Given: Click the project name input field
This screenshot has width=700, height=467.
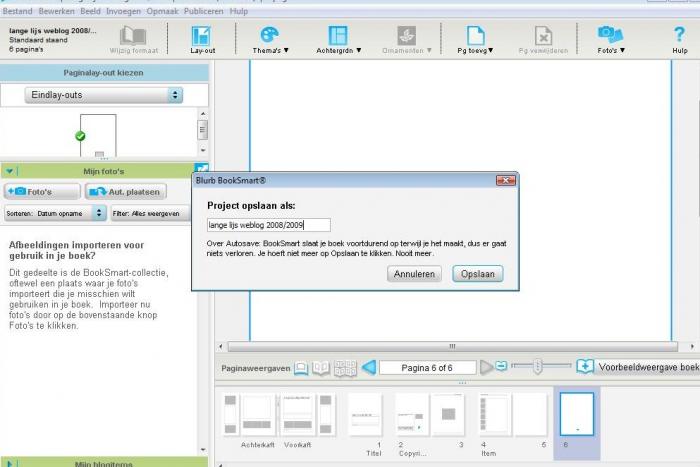Looking at the screenshot, I should (269, 225).
